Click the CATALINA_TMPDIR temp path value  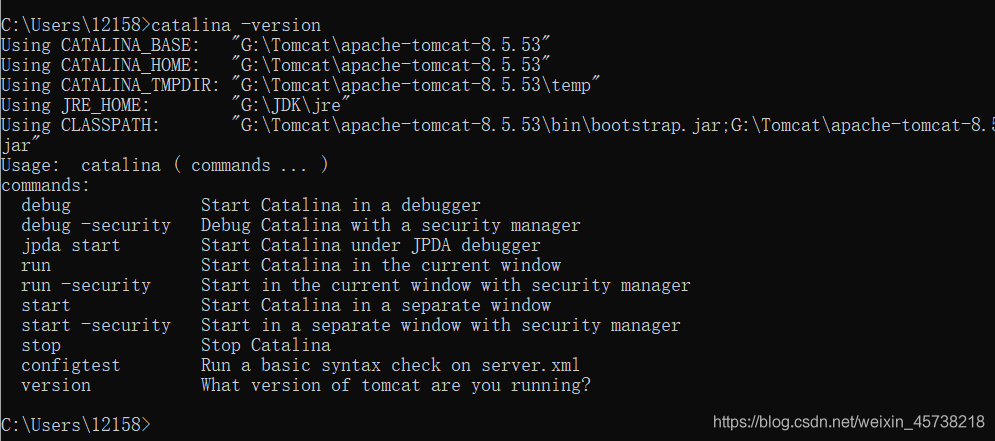tap(415, 84)
